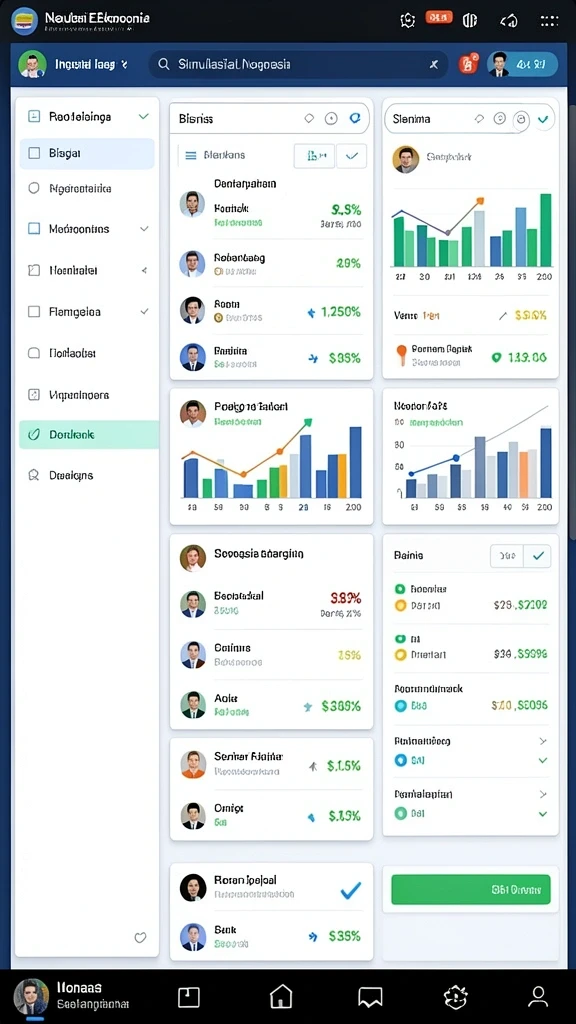
Task: Toggle the Flamgeioa checkbox in sidebar
Action: [x=34, y=312]
